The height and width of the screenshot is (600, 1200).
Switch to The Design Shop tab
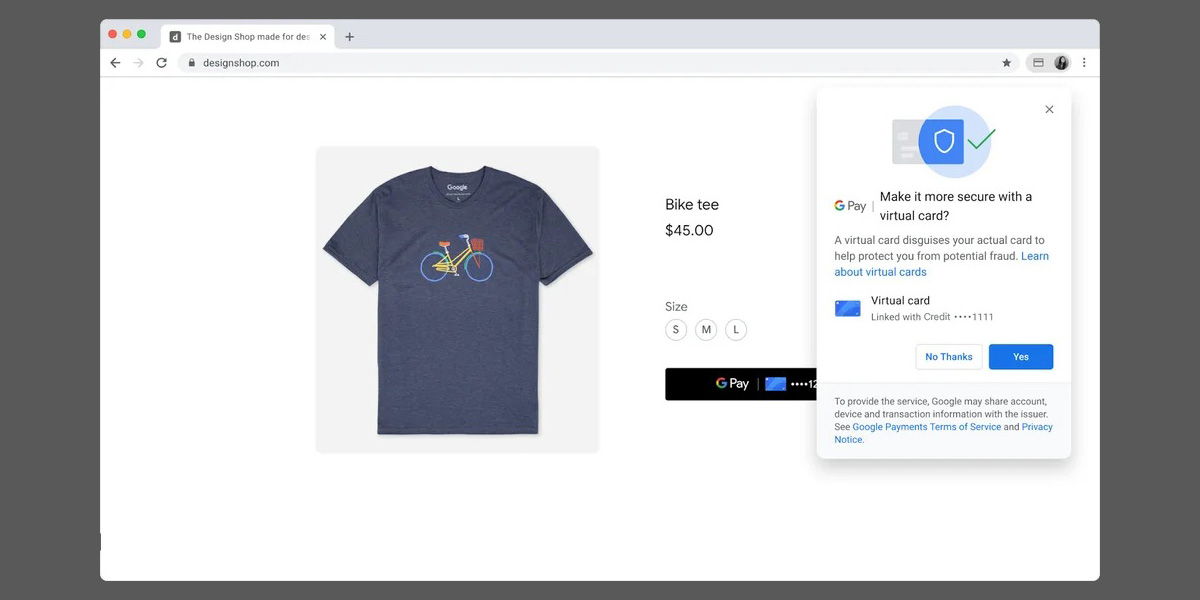point(245,37)
